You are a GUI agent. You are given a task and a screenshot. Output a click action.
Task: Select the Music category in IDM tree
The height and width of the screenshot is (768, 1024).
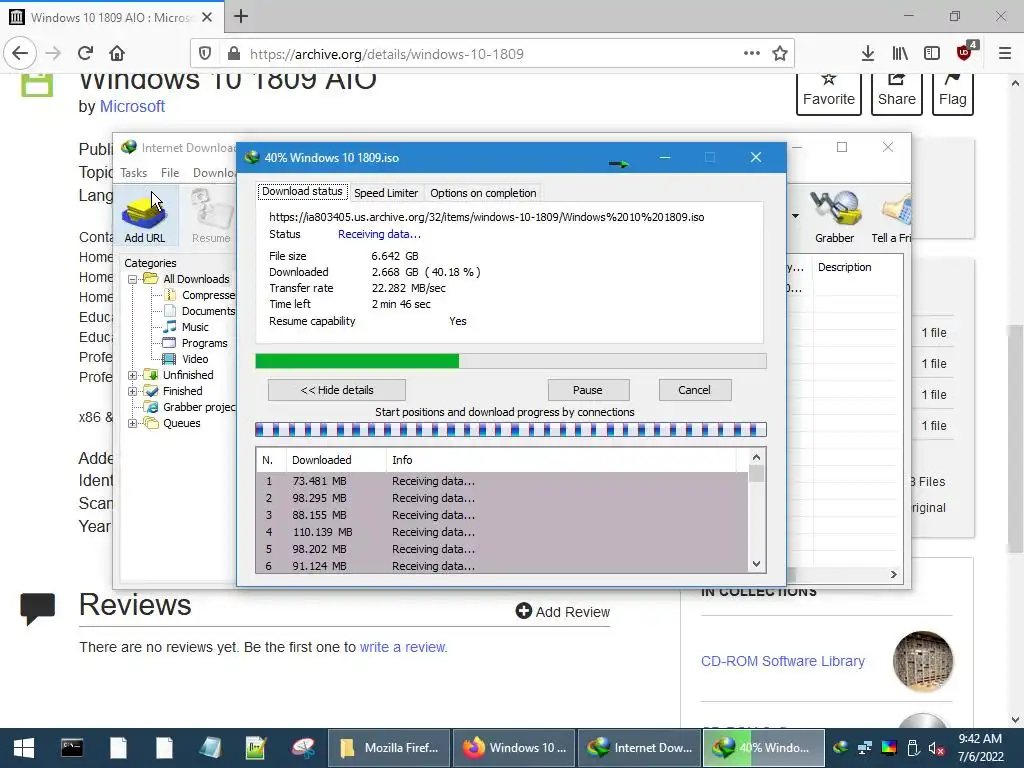(x=195, y=327)
